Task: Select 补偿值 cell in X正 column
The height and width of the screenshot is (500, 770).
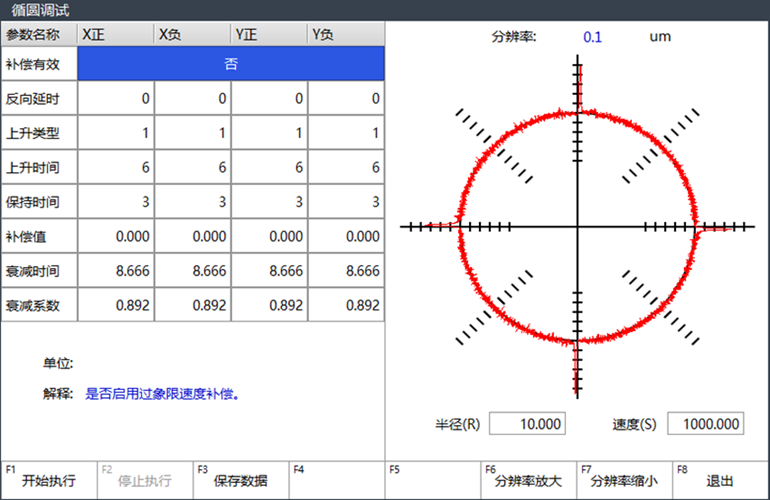Action: tap(116, 237)
